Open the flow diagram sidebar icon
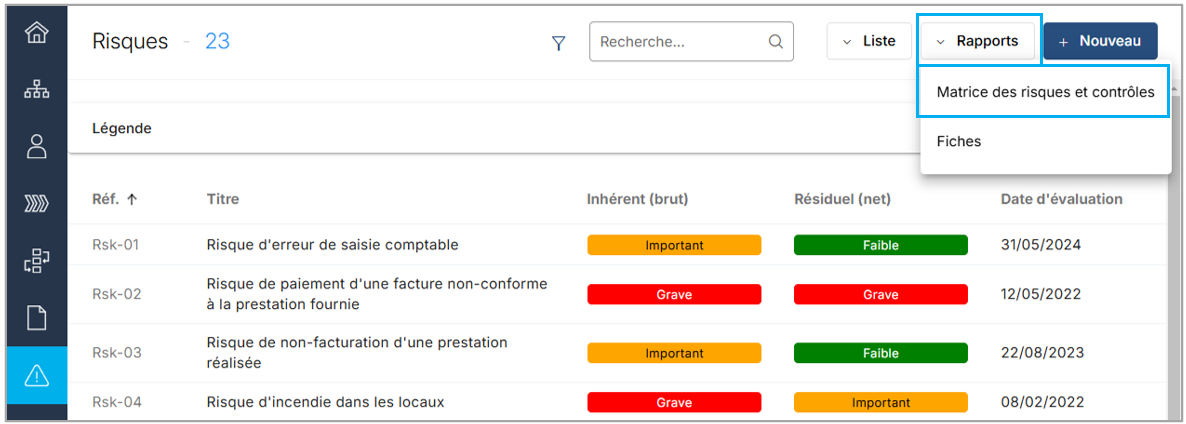Viewport: 1186px width, 424px height. (36, 261)
